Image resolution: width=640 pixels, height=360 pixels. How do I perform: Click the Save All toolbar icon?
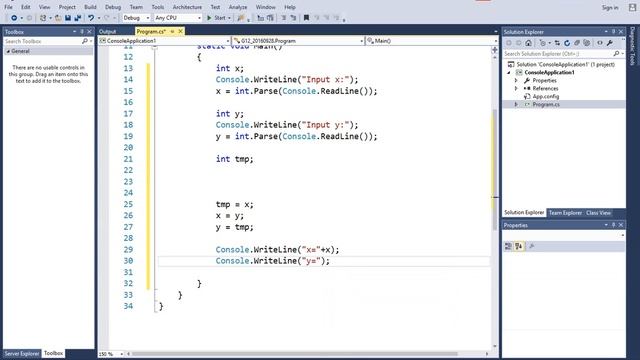click(78, 18)
